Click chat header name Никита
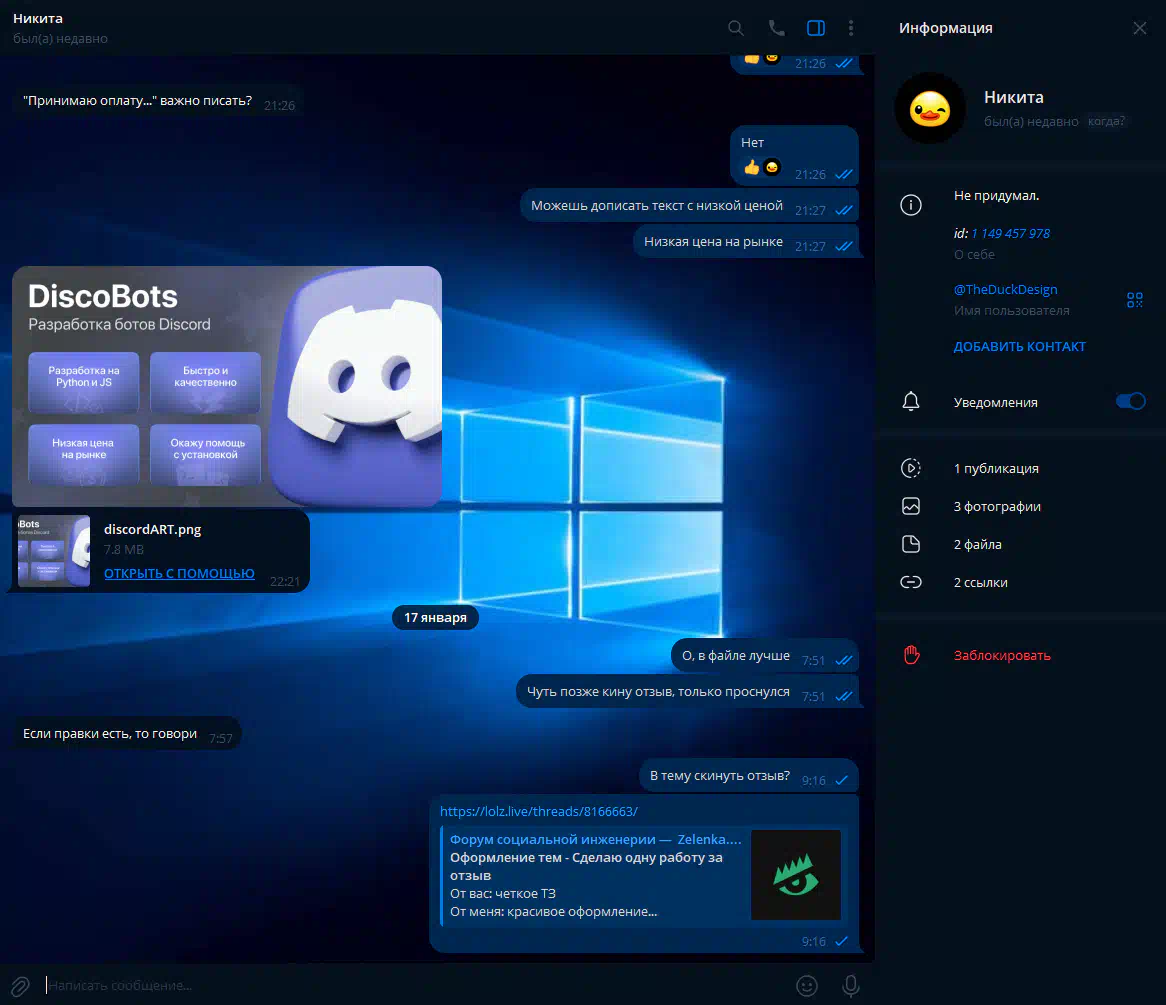 (x=38, y=19)
